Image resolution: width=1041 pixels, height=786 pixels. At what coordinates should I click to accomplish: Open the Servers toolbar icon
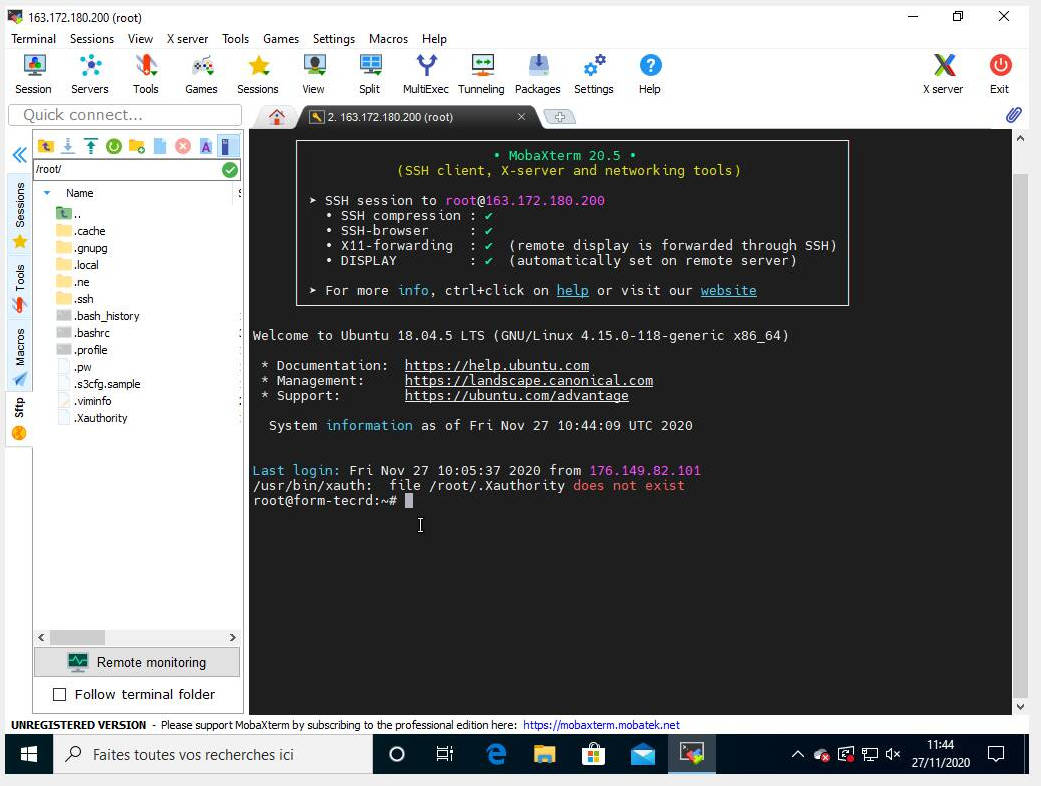[90, 74]
